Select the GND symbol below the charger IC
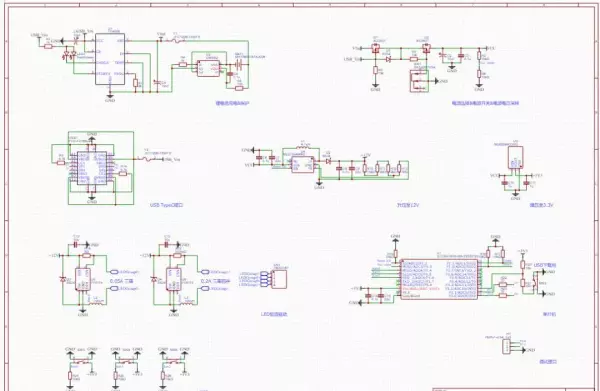 pyautogui.click(x=110, y=97)
